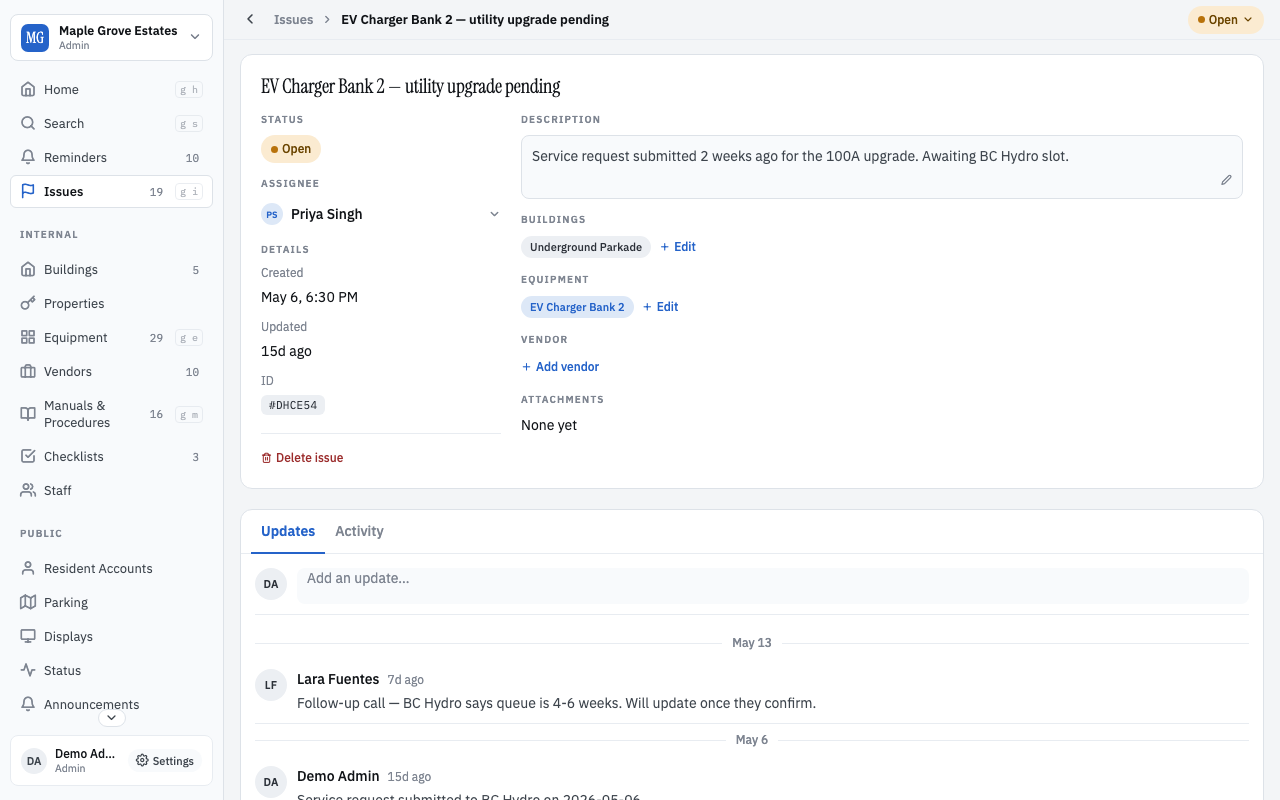Open Displays via the monitor icon

coord(28,636)
